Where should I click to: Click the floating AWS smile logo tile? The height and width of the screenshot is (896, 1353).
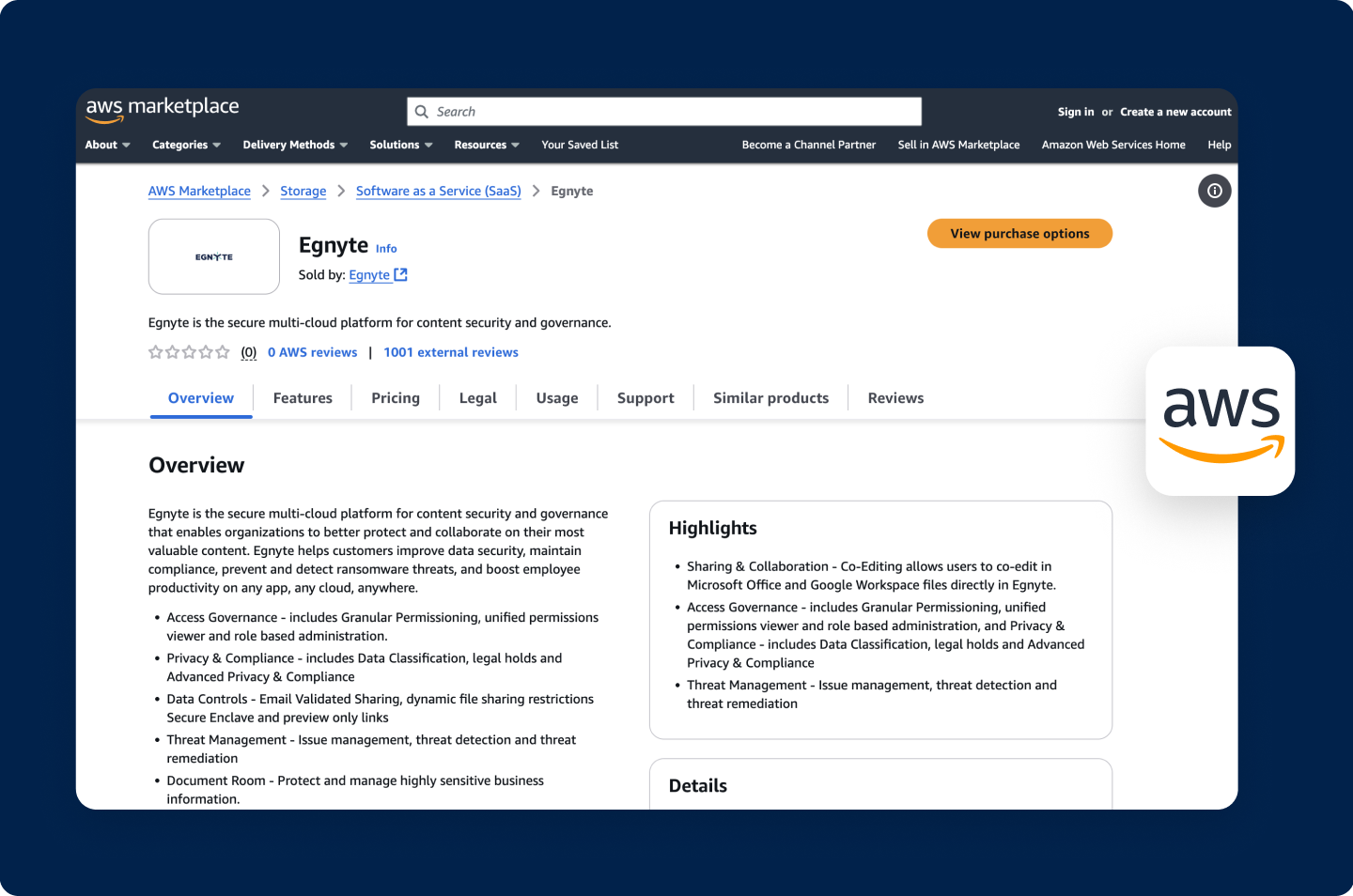coord(1221,420)
